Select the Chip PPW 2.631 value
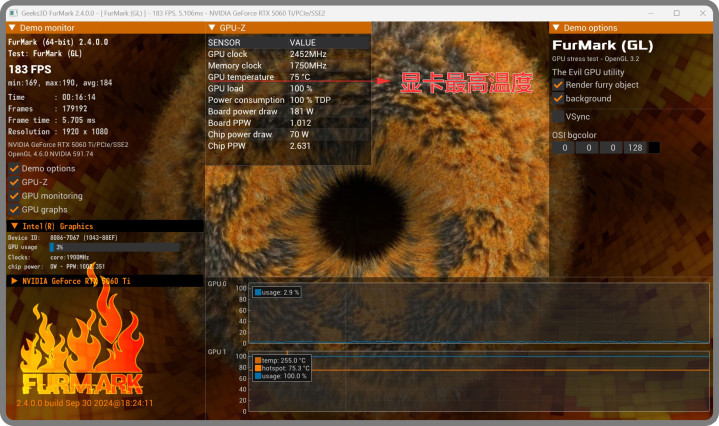Viewport: 719px width, 426px height. 300,146
